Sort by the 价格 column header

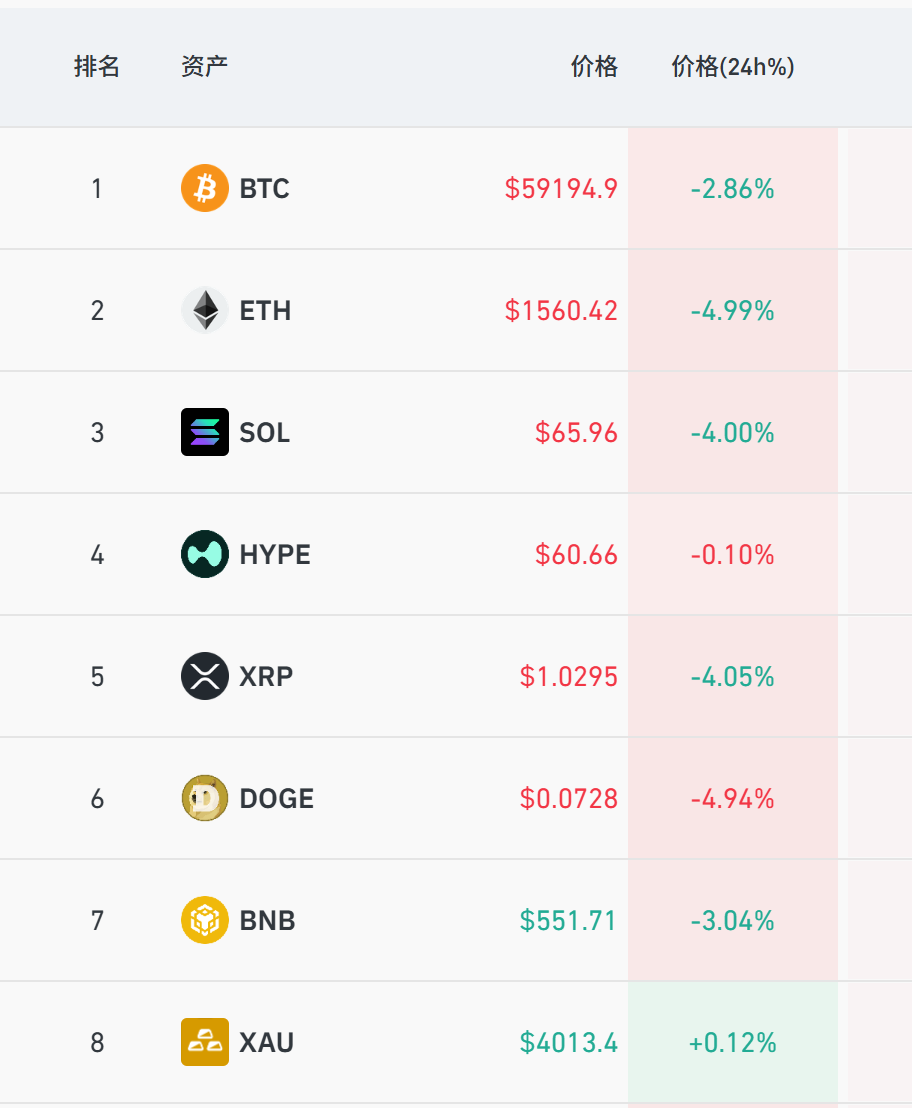[594, 66]
